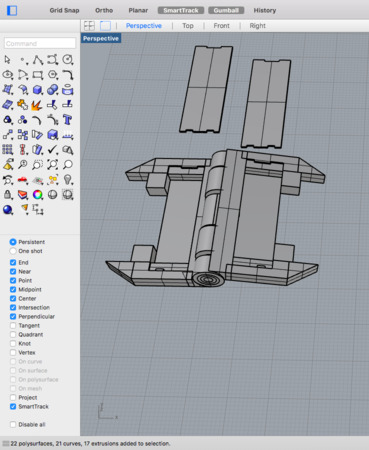The image size is (369, 450).
Task: Choose the Move tool icon
Action: (x=7, y=135)
